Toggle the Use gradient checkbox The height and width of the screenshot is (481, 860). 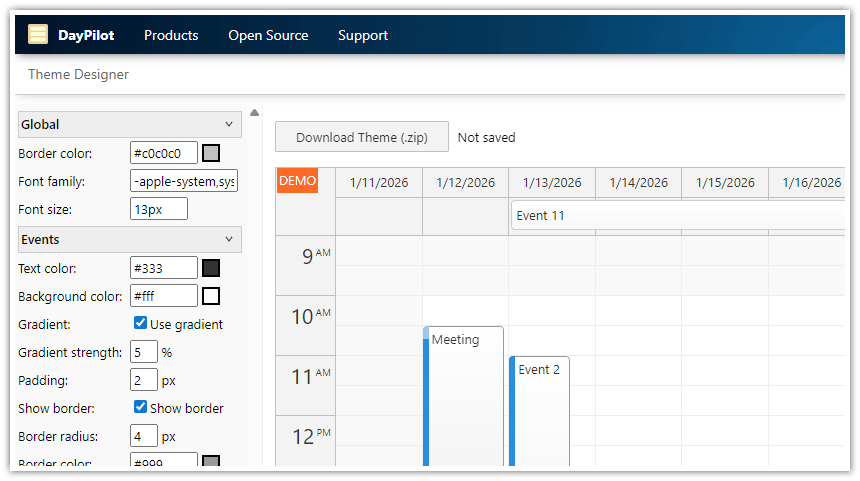pyautogui.click(x=141, y=324)
